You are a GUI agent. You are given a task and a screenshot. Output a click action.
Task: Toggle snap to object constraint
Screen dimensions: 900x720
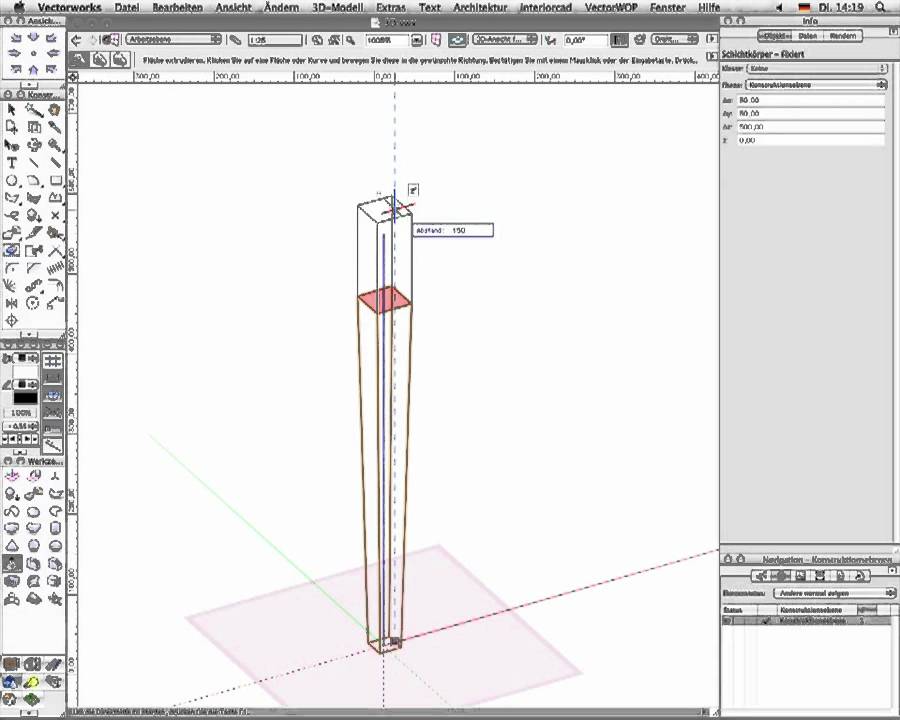click(x=52, y=377)
